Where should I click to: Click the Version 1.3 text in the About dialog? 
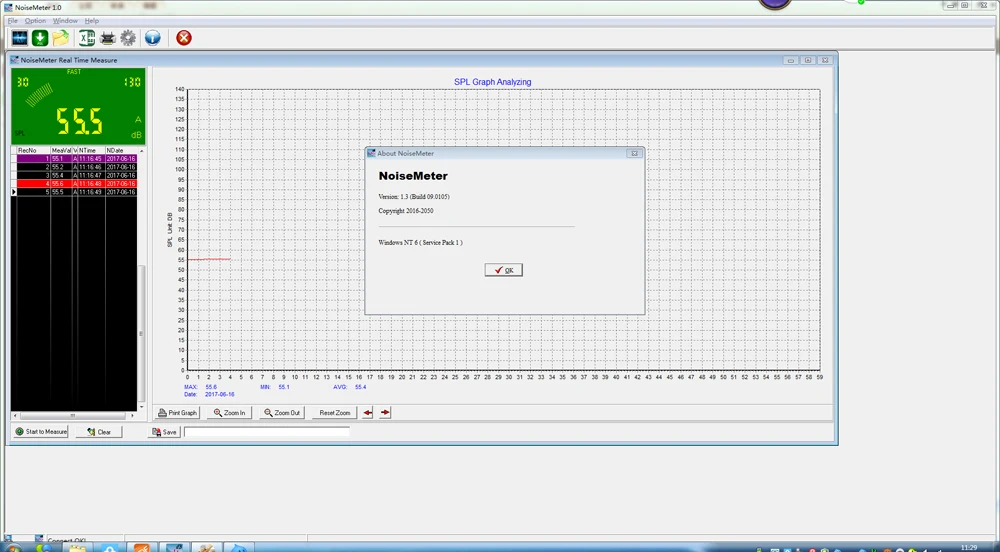[414, 196]
